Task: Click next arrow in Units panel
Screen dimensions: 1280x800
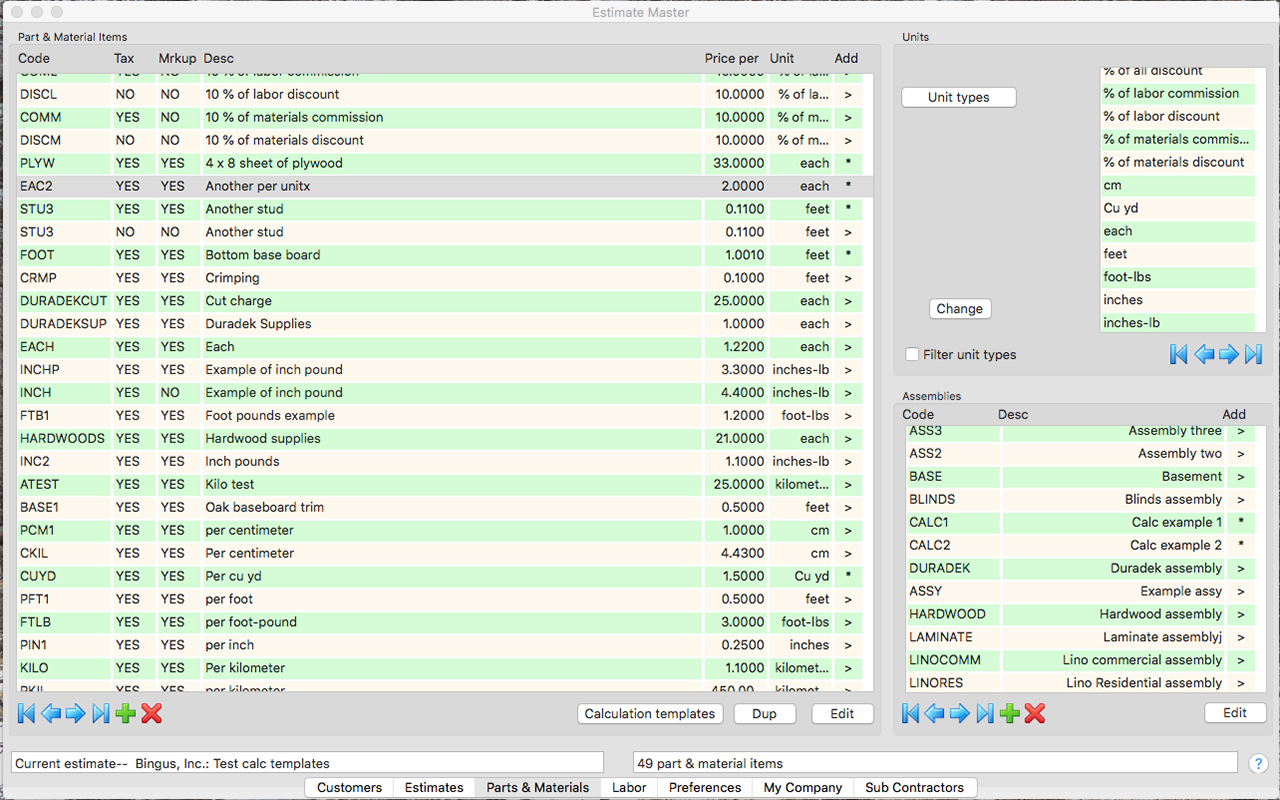Action: 1228,354
